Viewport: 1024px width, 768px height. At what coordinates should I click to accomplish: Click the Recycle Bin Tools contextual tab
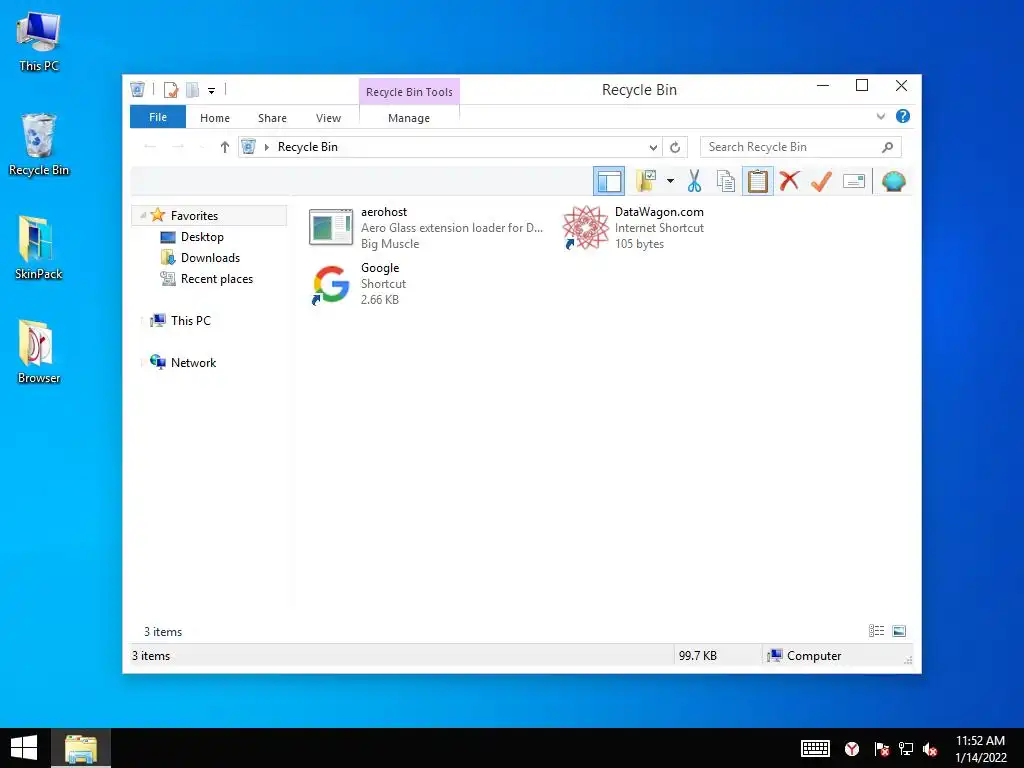point(409,92)
